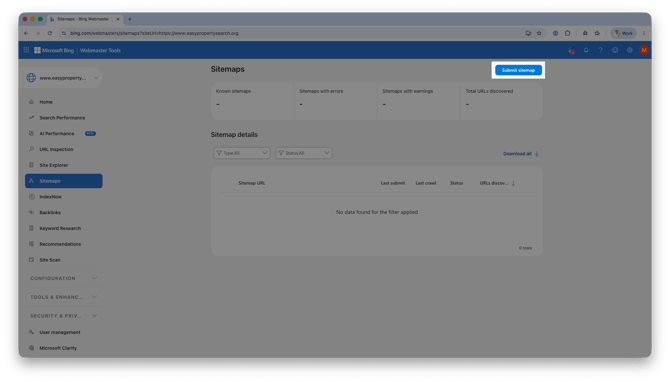Click the Sitemaps with errors card
Image resolution: width=670 pixels, height=382 pixels.
coord(335,101)
